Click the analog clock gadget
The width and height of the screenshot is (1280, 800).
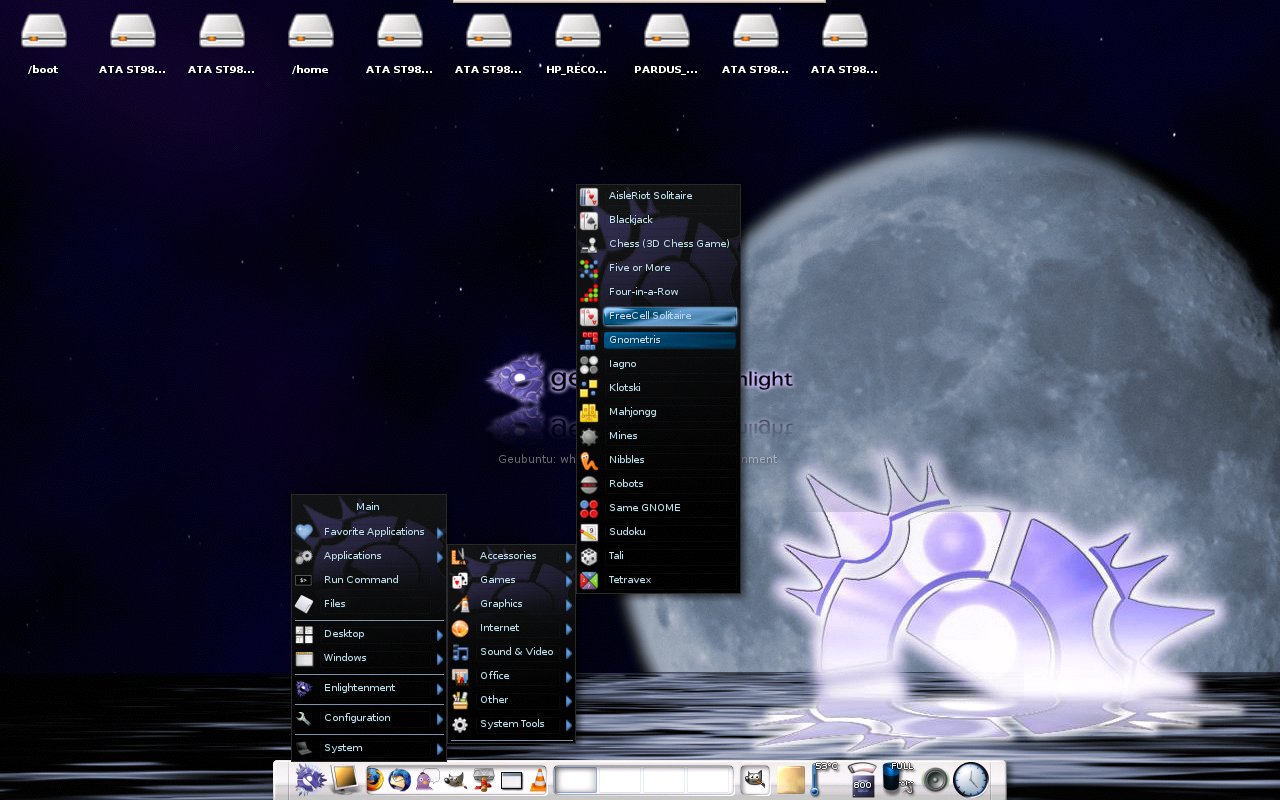(x=970, y=779)
